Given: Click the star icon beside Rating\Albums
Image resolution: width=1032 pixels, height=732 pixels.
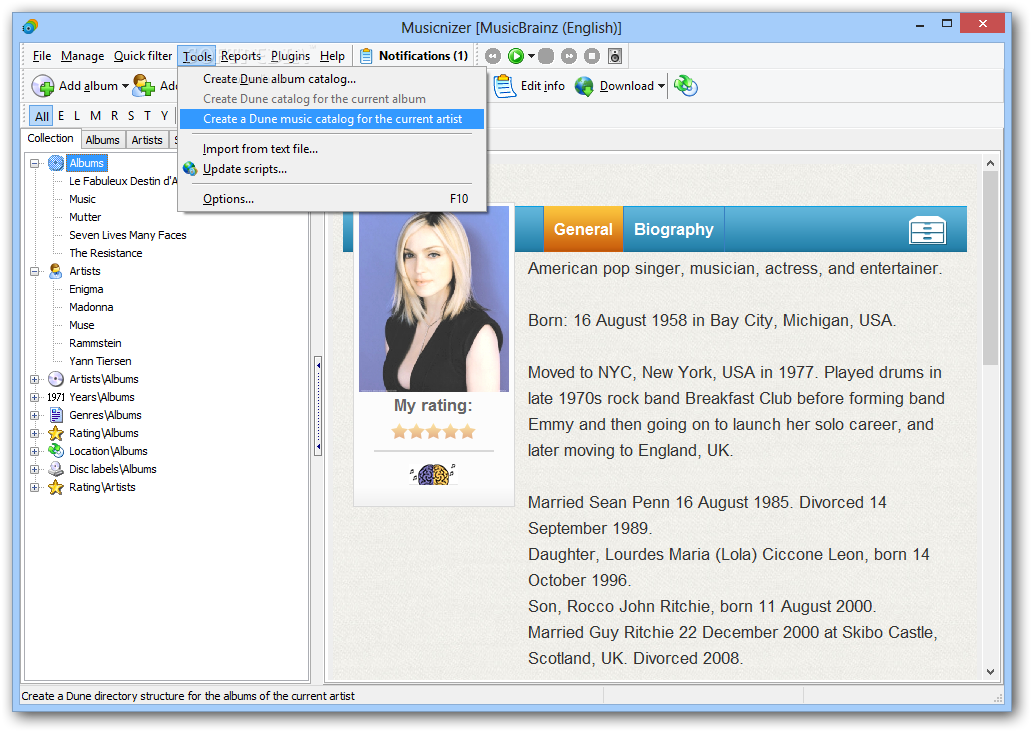Looking at the screenshot, I should [56, 433].
